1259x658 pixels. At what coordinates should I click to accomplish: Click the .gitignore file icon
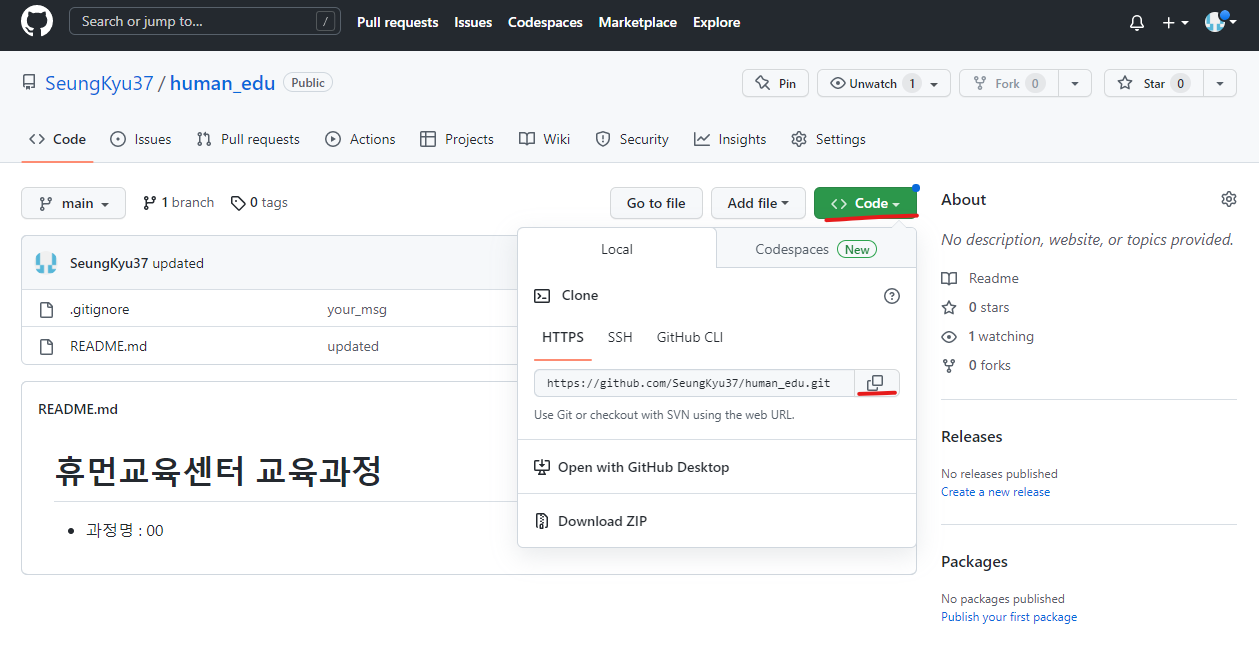pos(46,310)
